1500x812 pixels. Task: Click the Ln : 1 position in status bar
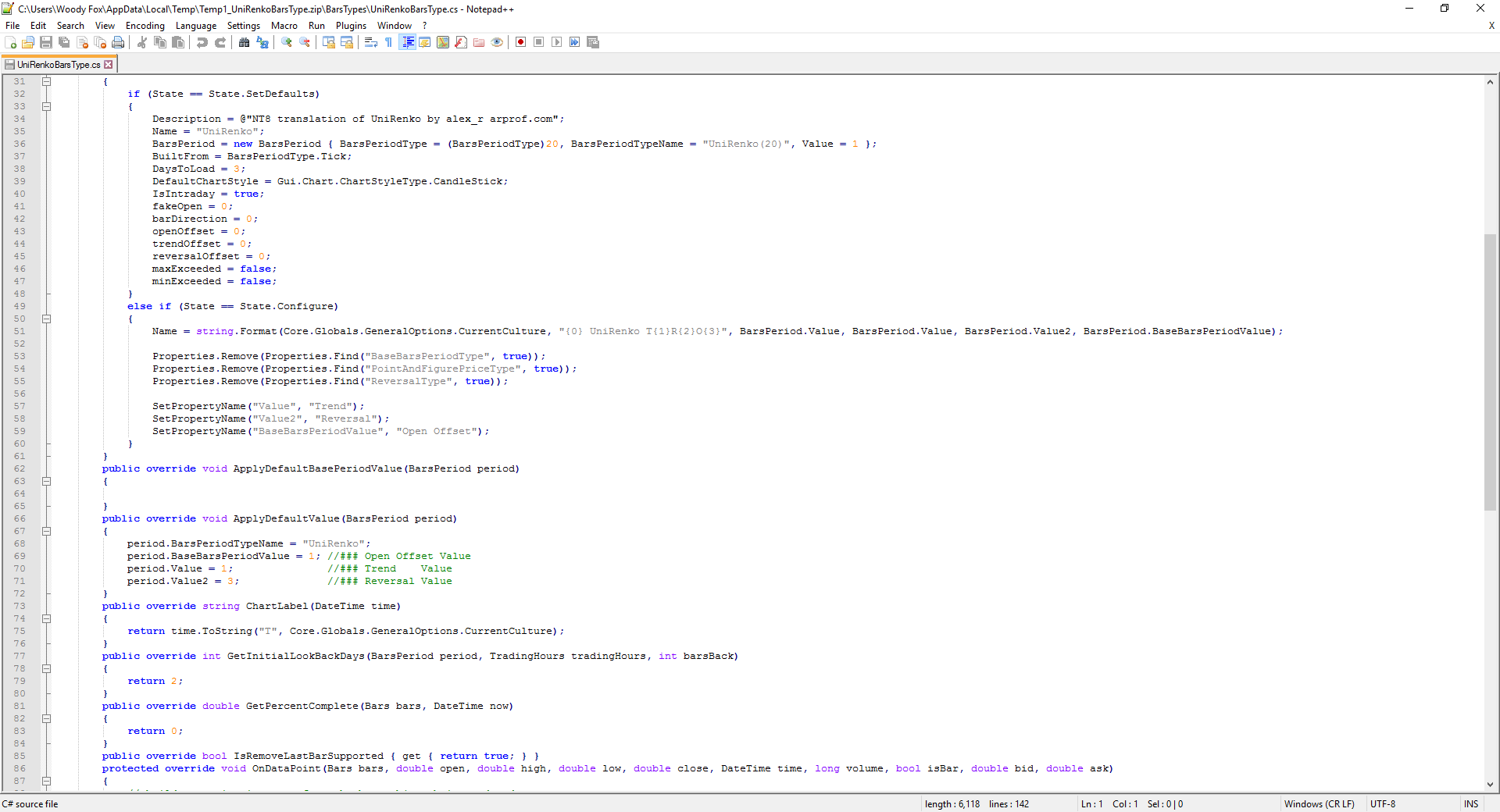click(1091, 804)
